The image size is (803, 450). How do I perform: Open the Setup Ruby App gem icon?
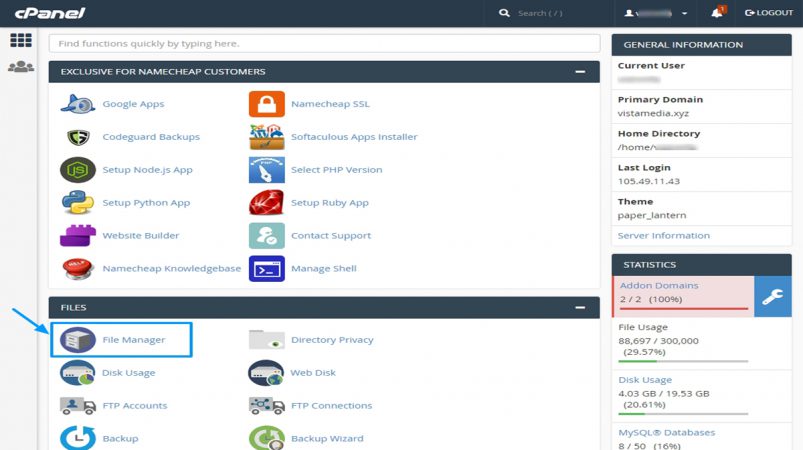pyautogui.click(x=266, y=203)
